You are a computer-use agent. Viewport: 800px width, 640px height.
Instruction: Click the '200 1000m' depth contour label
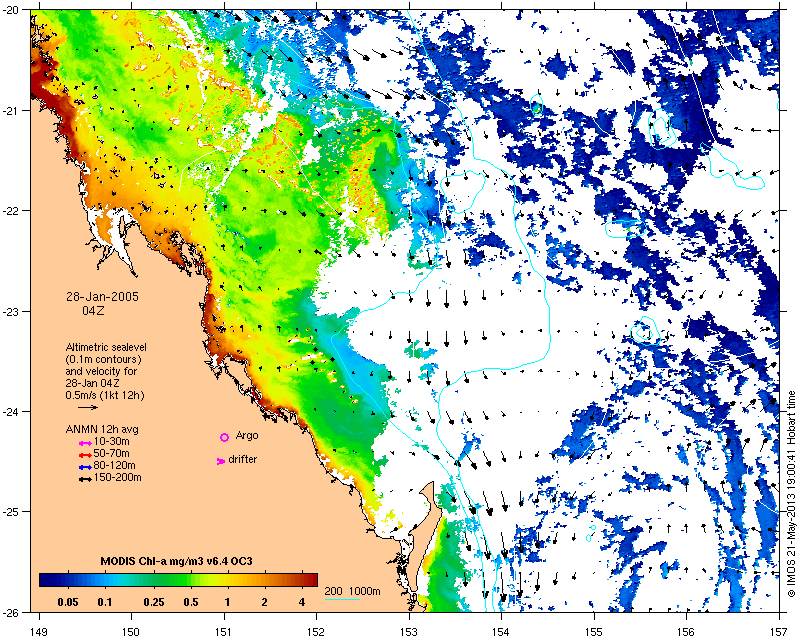[x=353, y=592]
